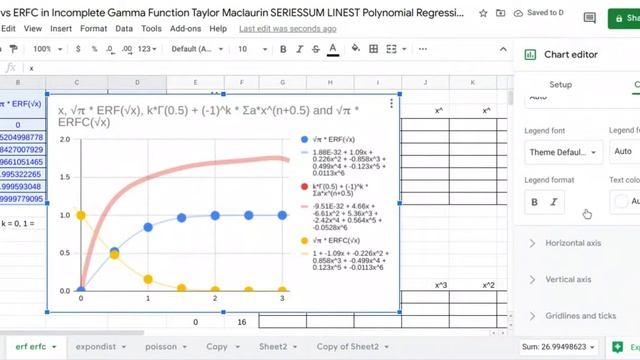Open the fill color picker
Screen dimensions: 640x360
(356, 49)
